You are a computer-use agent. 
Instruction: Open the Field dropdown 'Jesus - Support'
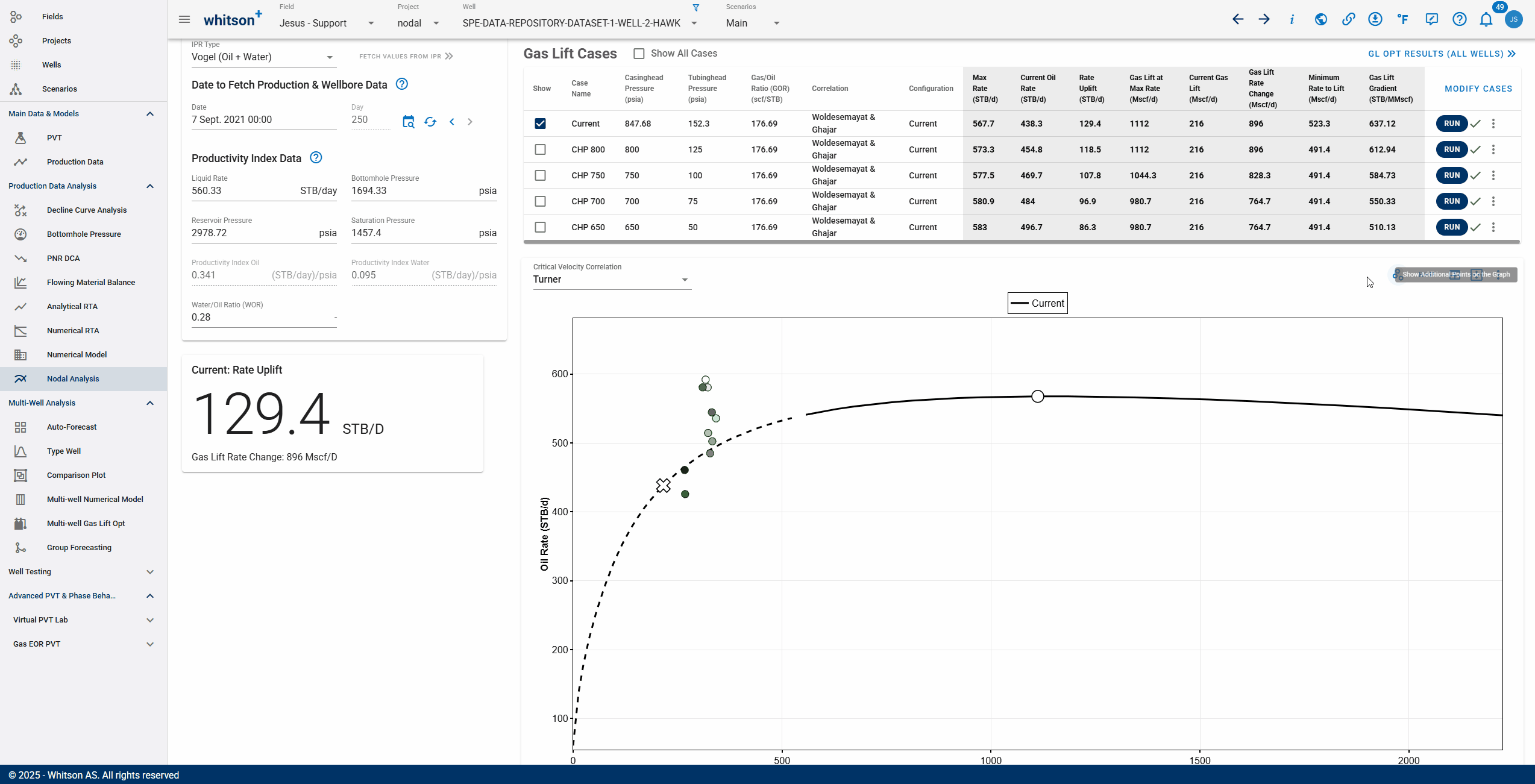pyautogui.click(x=327, y=23)
